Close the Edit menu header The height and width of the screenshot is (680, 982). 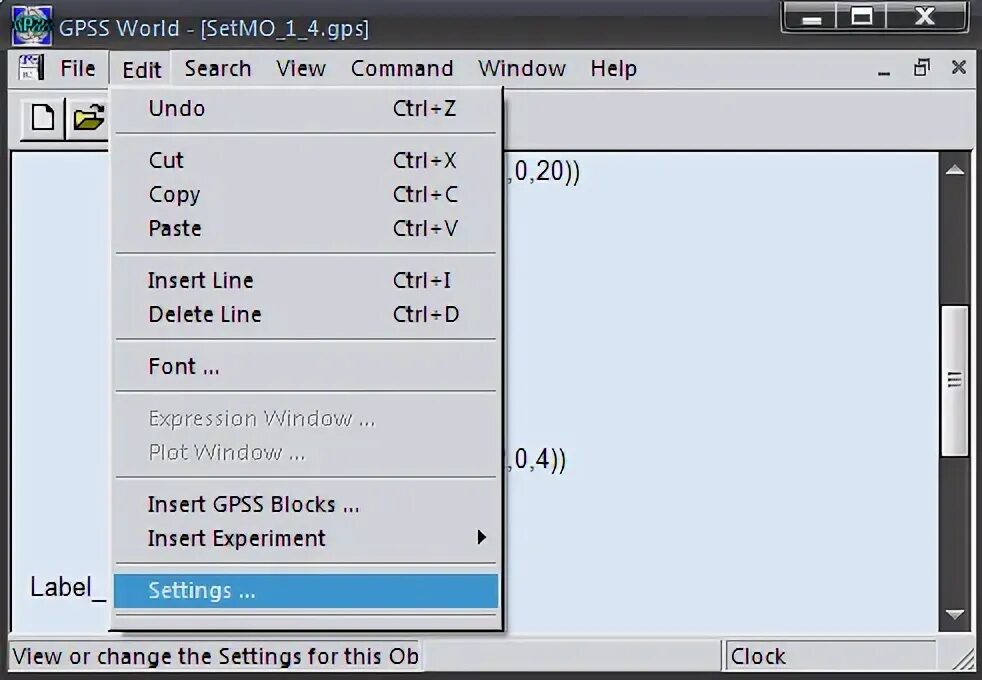[142, 70]
